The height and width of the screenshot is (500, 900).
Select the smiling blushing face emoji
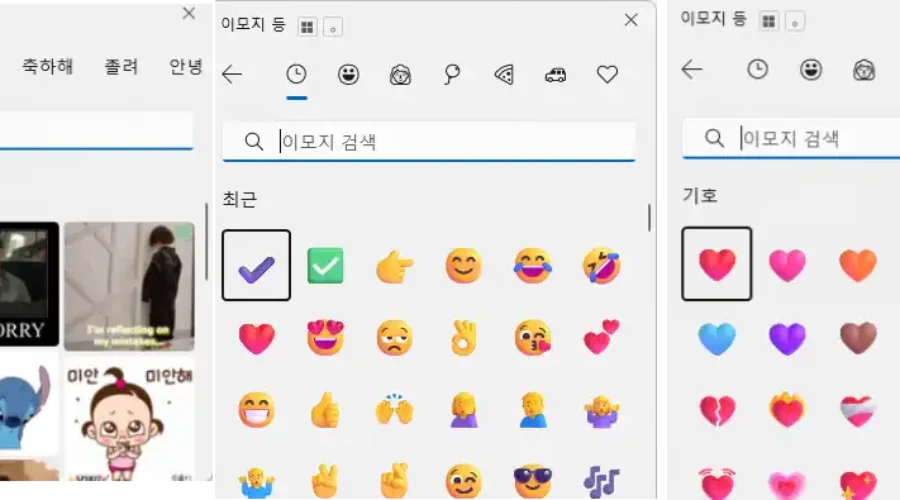(x=463, y=266)
